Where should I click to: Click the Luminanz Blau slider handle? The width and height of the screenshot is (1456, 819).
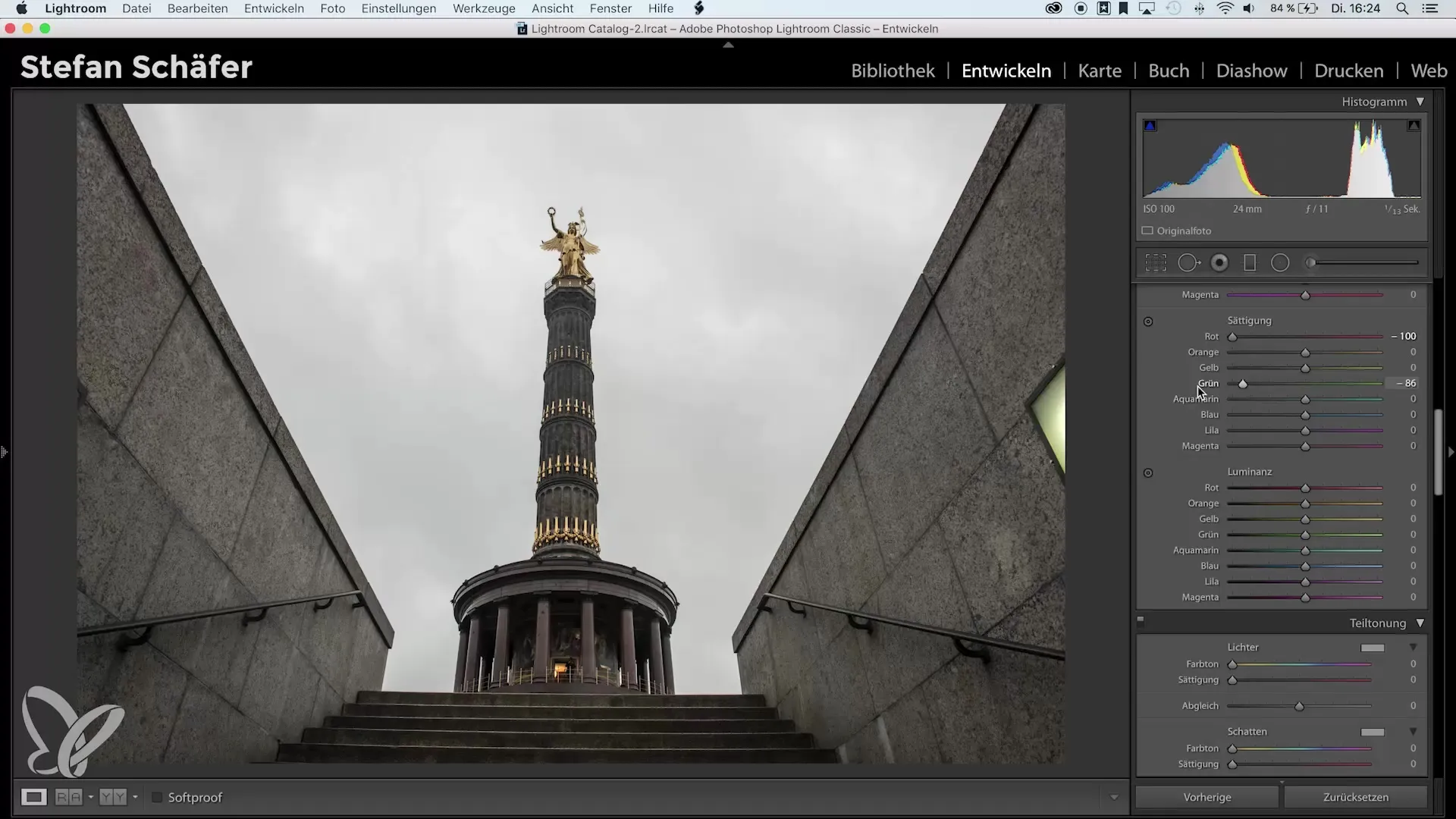[1305, 566]
